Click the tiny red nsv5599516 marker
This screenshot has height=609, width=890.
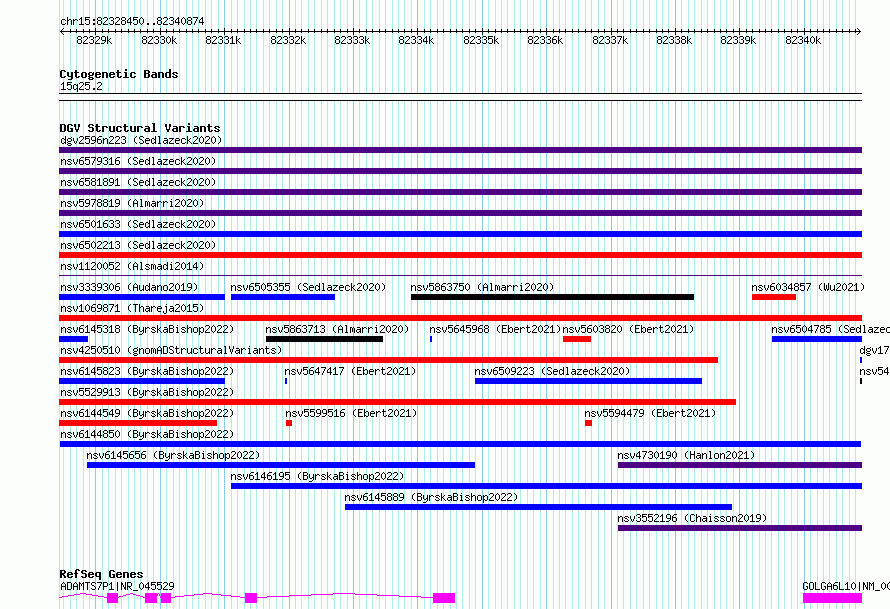coord(289,423)
